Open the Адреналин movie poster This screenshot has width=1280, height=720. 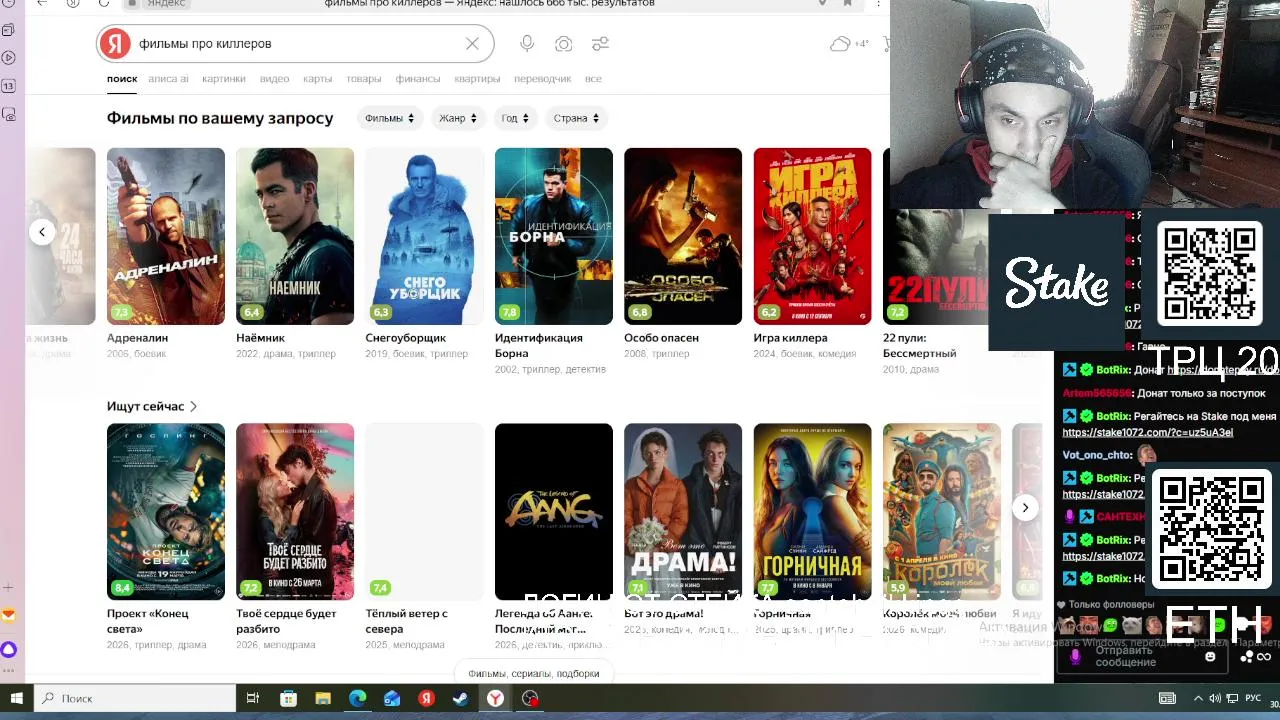166,236
